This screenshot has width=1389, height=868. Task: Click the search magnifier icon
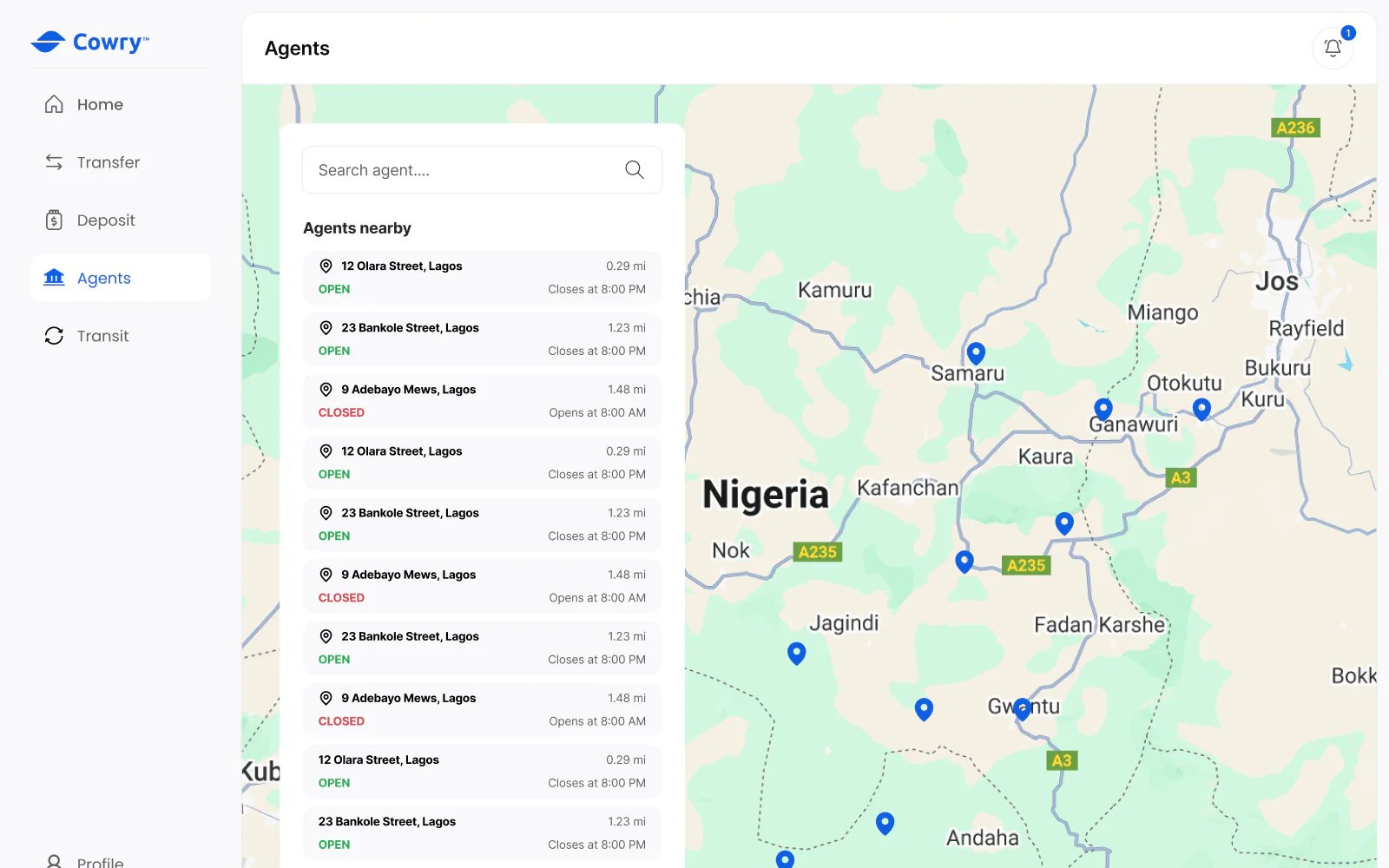click(635, 170)
